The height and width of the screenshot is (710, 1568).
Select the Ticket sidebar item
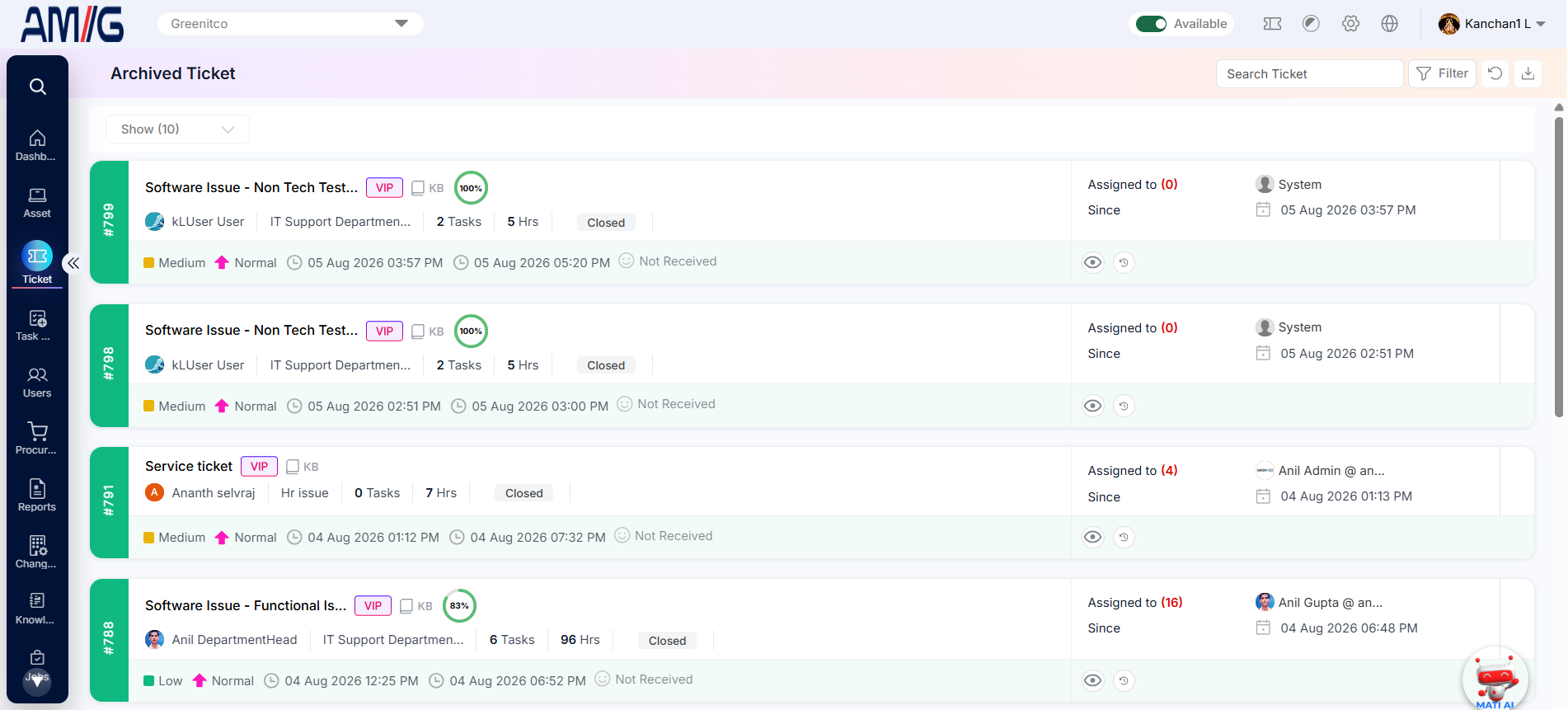37,263
